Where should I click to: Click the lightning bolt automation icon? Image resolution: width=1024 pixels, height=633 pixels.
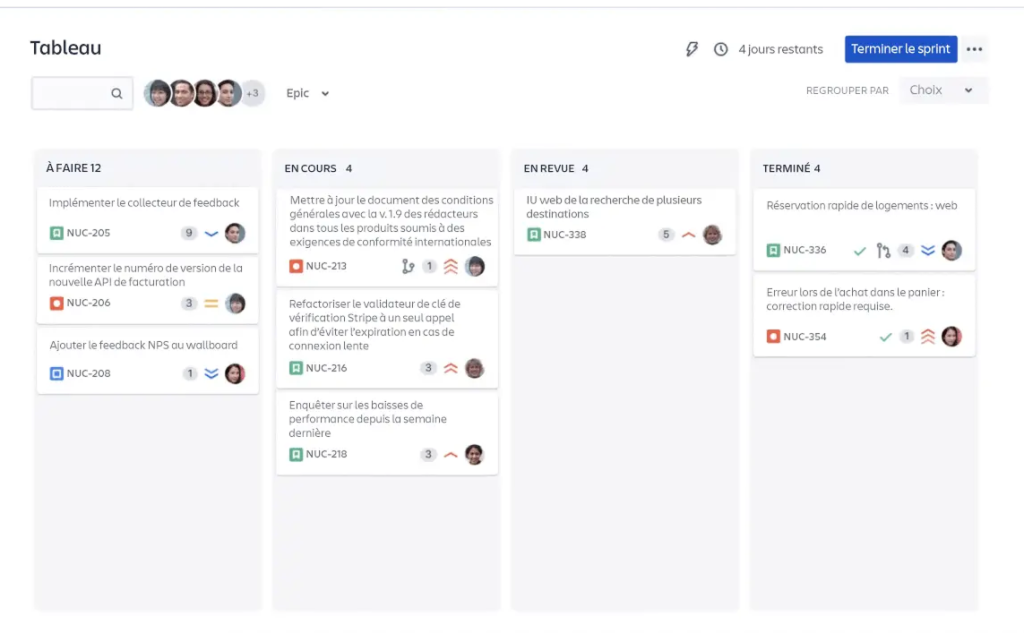(691, 49)
